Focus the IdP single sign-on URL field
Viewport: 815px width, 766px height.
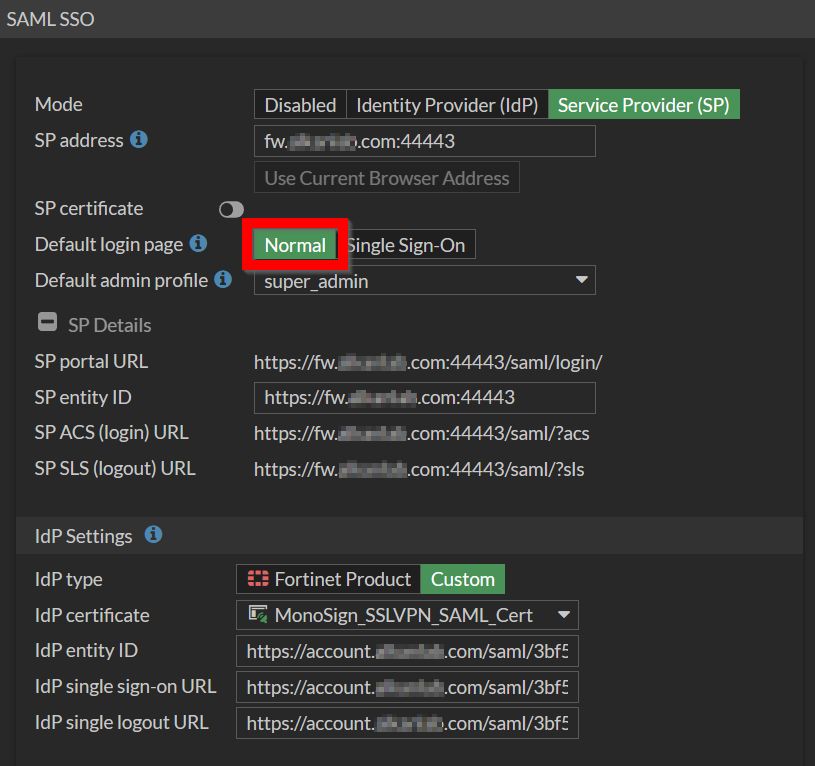407,687
